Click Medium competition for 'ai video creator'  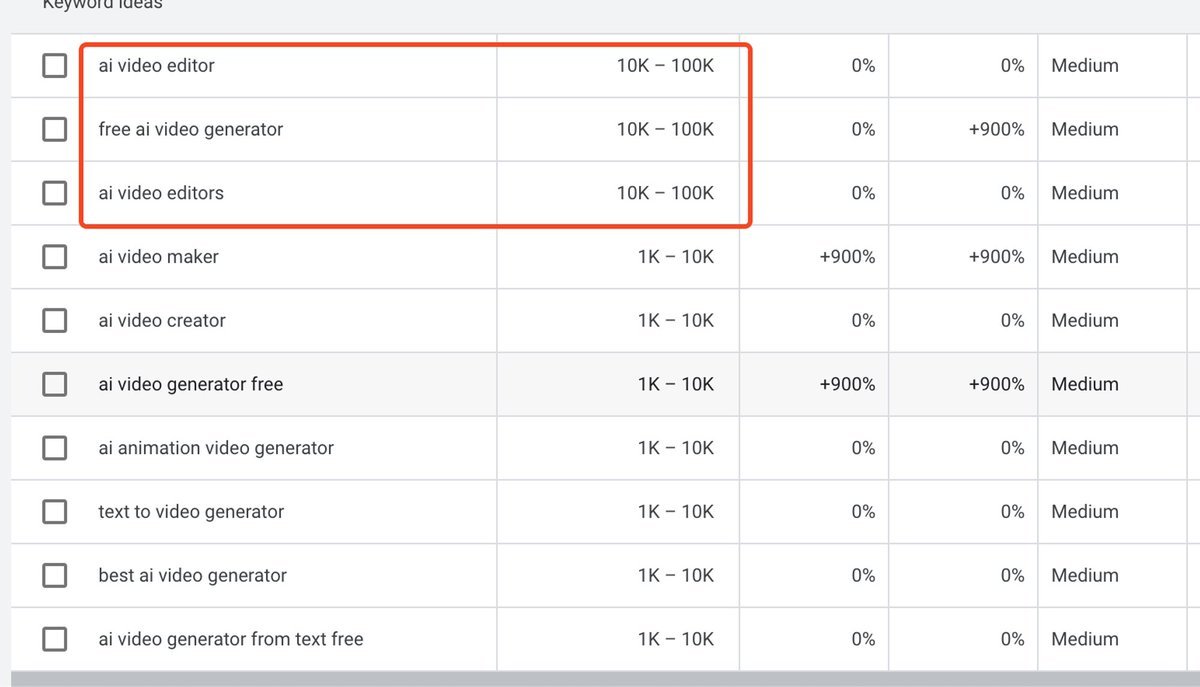(1084, 321)
